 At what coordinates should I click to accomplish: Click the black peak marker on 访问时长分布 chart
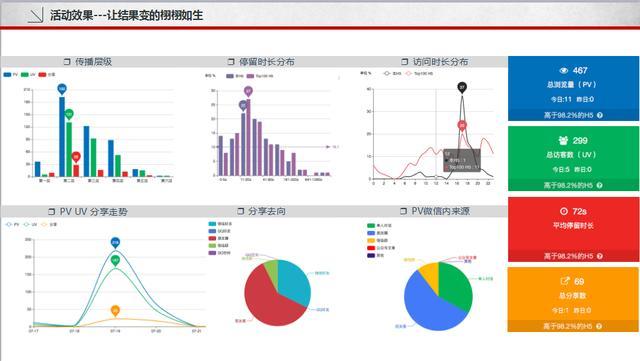point(462,87)
